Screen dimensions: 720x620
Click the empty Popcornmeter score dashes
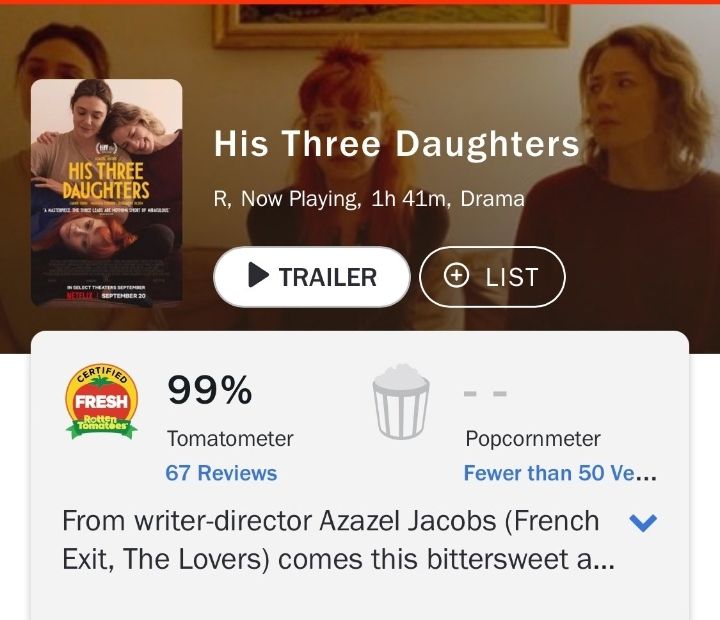point(485,393)
